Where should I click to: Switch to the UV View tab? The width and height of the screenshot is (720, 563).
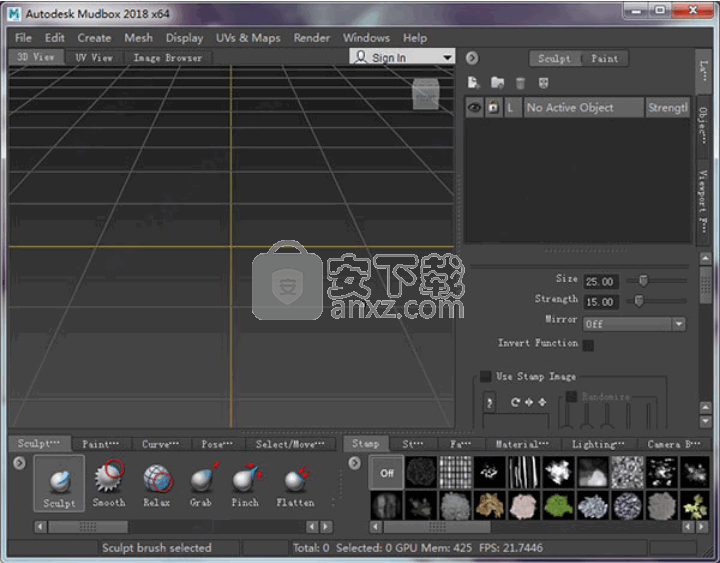94,57
